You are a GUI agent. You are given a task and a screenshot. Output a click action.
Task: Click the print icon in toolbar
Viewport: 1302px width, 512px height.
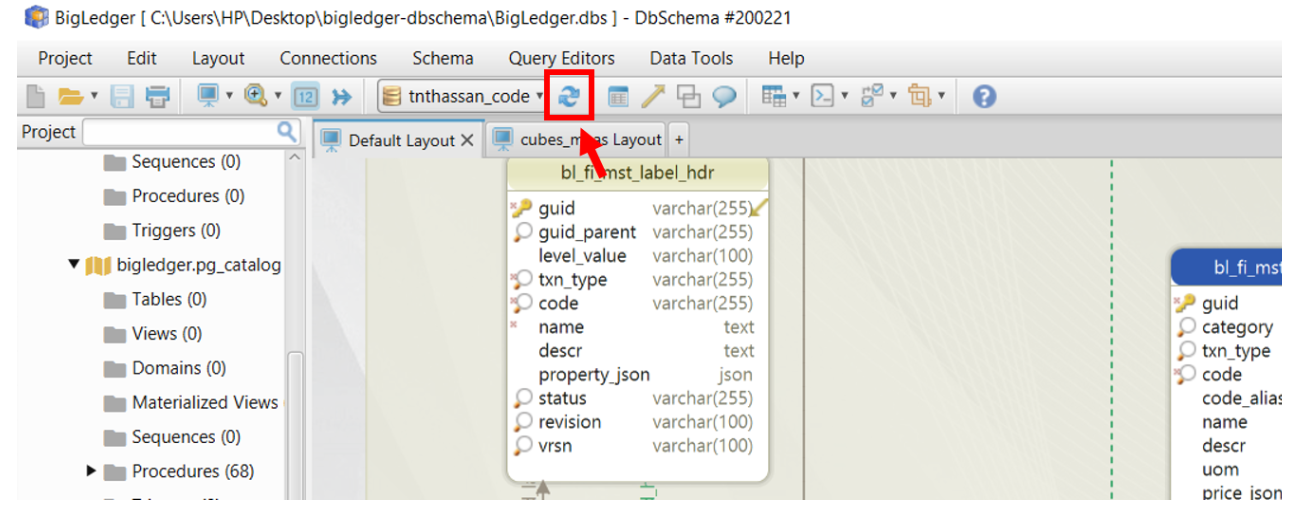[157, 96]
